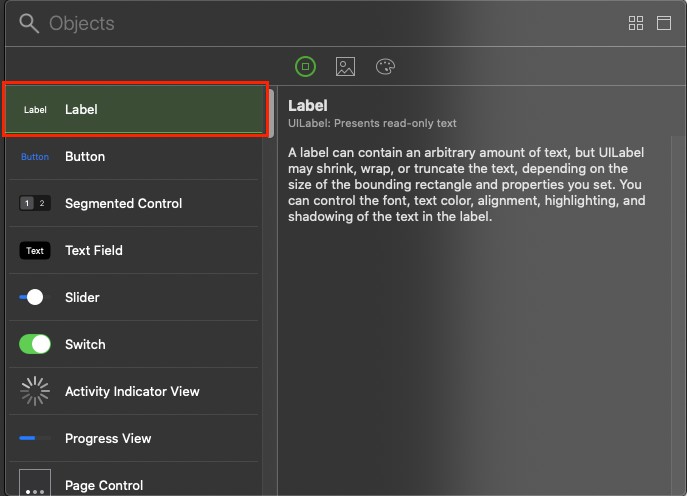The image size is (687, 496).
Task: Open the Image library tab icon
Action: [345, 67]
